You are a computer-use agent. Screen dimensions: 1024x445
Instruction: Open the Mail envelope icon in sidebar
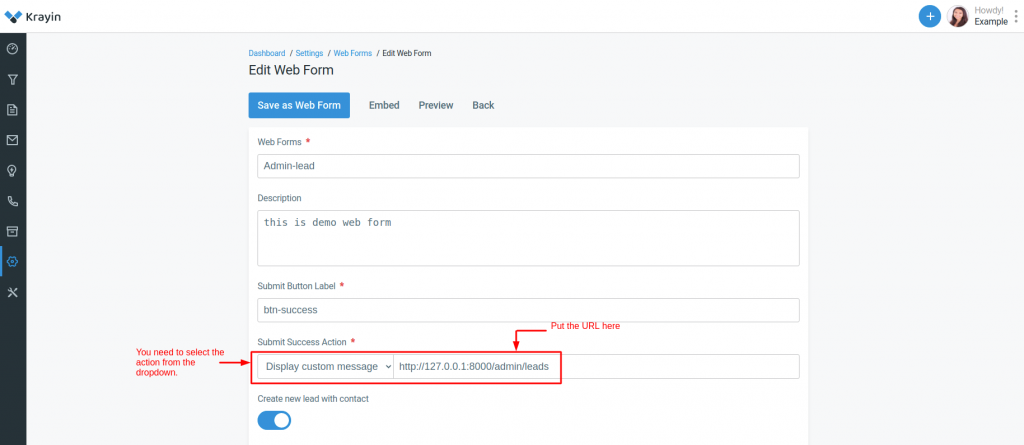[x=12, y=140]
